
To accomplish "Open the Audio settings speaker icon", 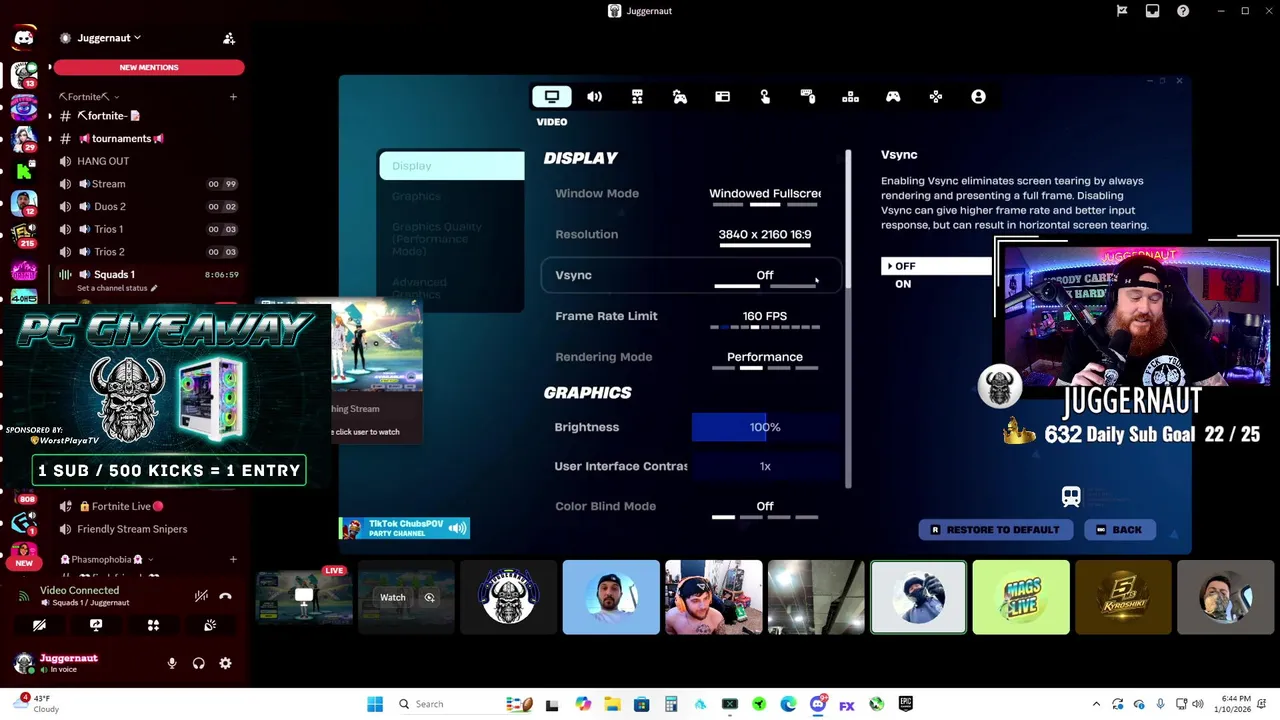I will [594, 97].
